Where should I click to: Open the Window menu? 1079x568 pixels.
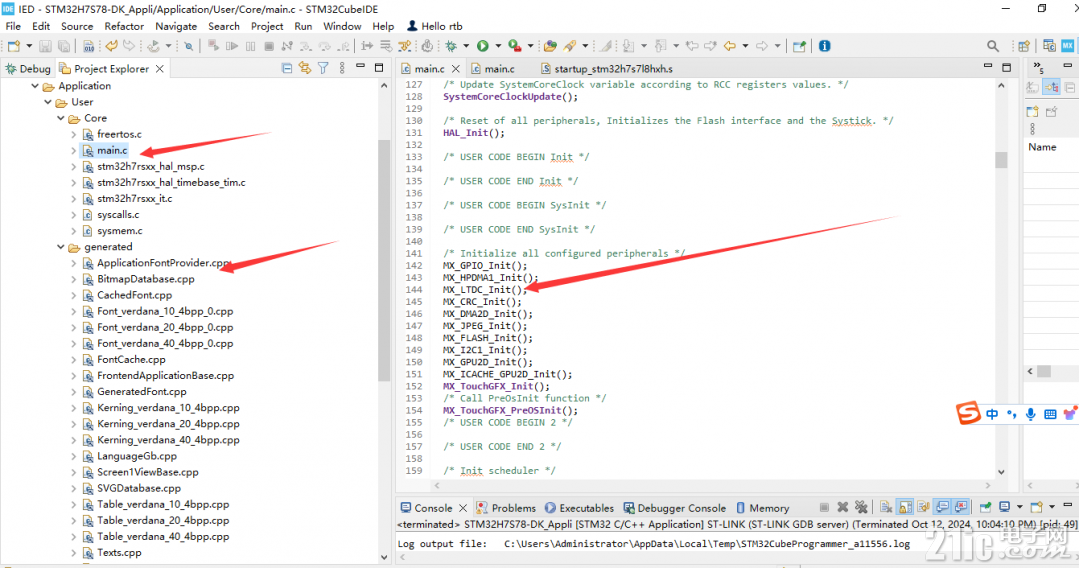[x=342, y=26]
